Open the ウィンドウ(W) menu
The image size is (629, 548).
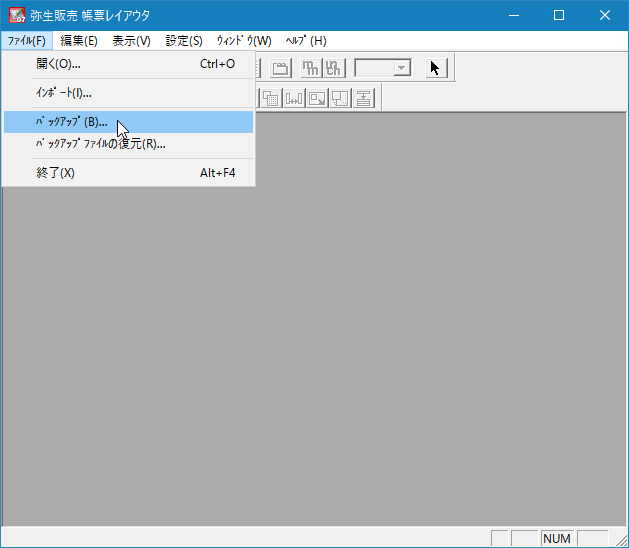click(x=244, y=41)
